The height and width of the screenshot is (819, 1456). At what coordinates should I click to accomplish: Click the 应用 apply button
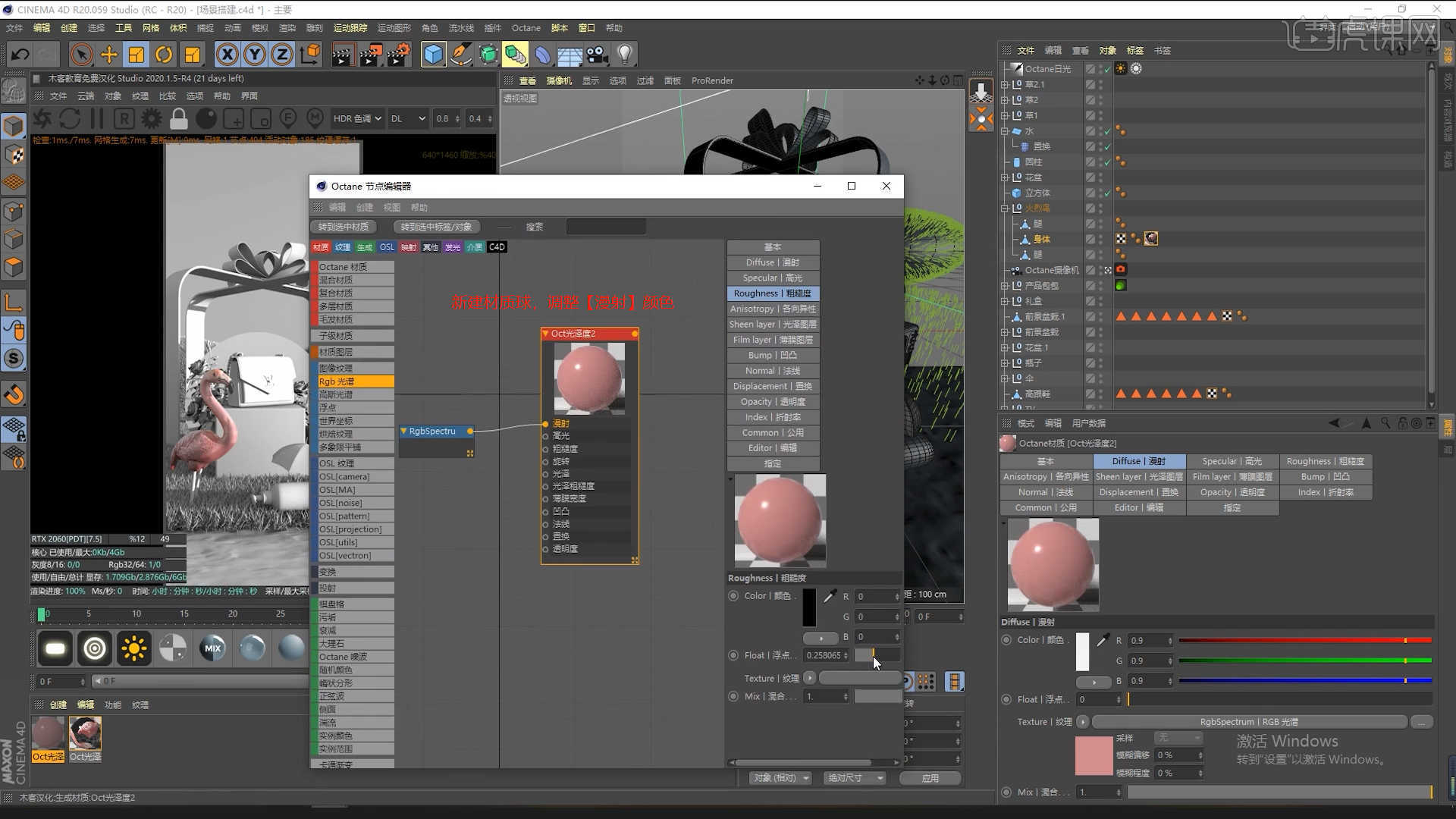tap(930, 778)
